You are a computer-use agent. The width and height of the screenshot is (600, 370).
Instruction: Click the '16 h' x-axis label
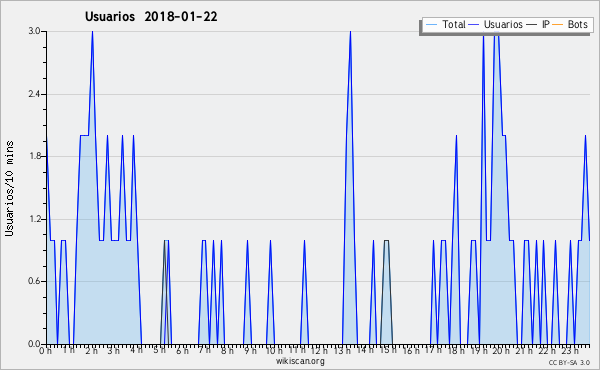(x=411, y=351)
